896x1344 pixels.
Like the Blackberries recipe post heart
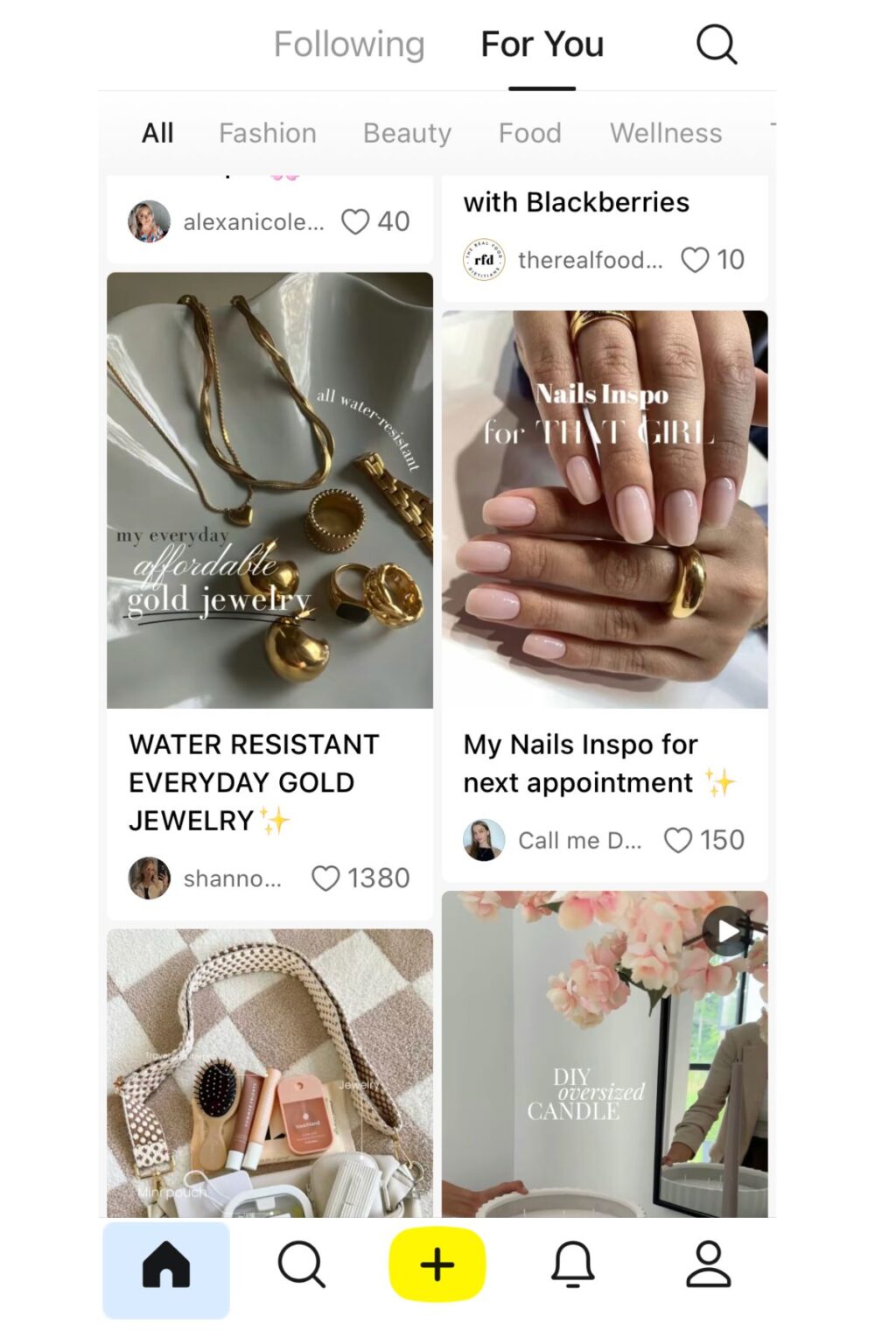pyautogui.click(x=695, y=260)
